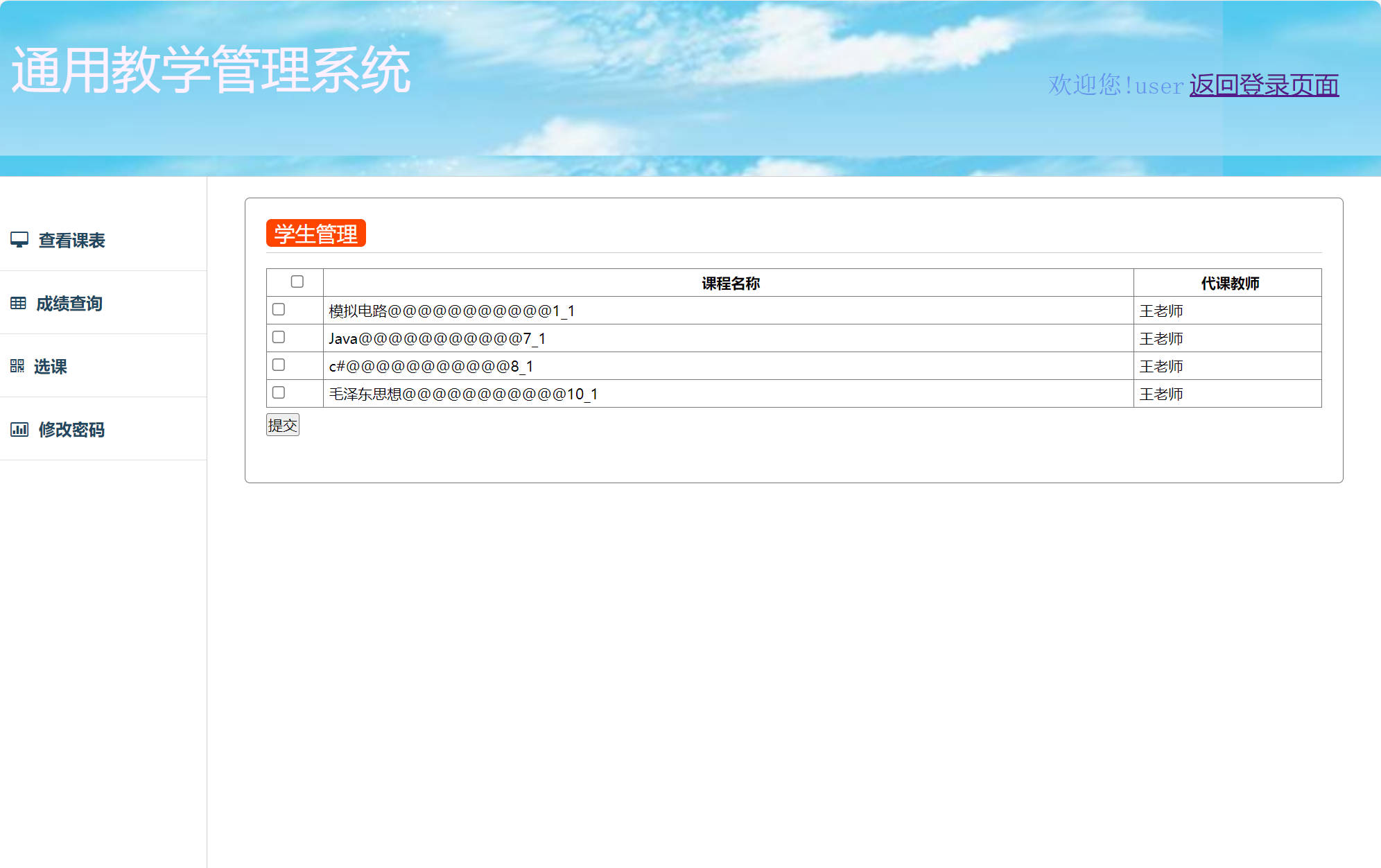Screen dimensions: 1381x868
Task: Check the checkbox for the c# course
Action: tap(279, 365)
